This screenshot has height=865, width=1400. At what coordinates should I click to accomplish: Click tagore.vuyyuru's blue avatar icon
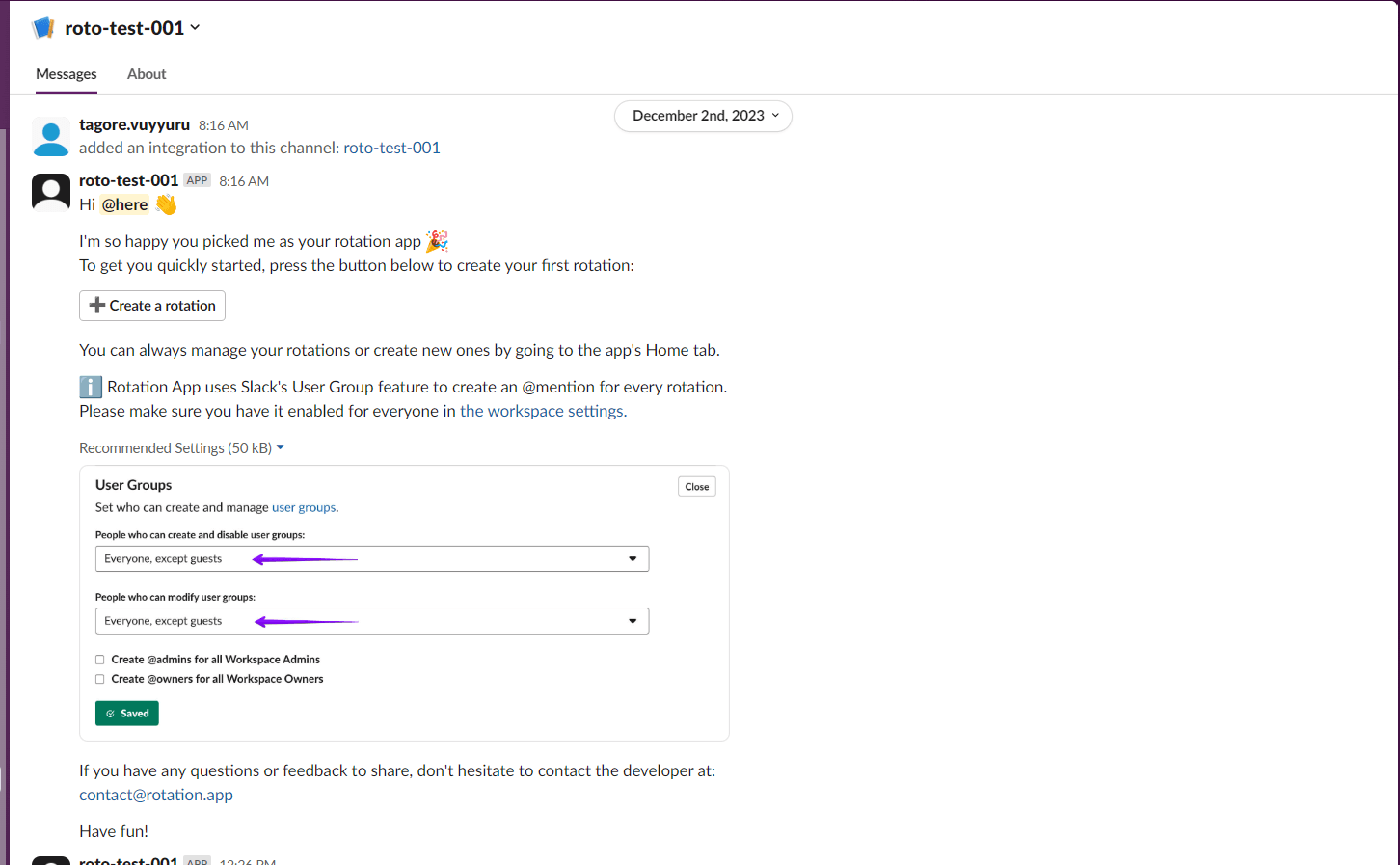[x=51, y=137]
